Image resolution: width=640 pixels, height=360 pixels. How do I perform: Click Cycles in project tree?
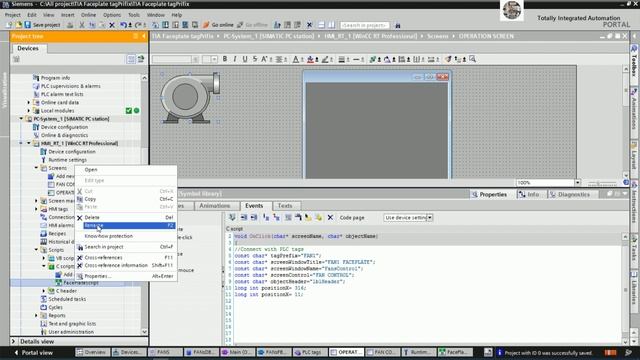(56, 307)
